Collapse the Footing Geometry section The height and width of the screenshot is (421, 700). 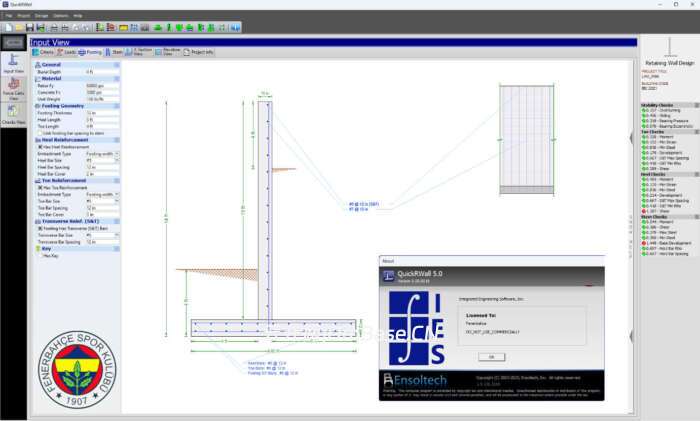pyautogui.click(x=117, y=106)
